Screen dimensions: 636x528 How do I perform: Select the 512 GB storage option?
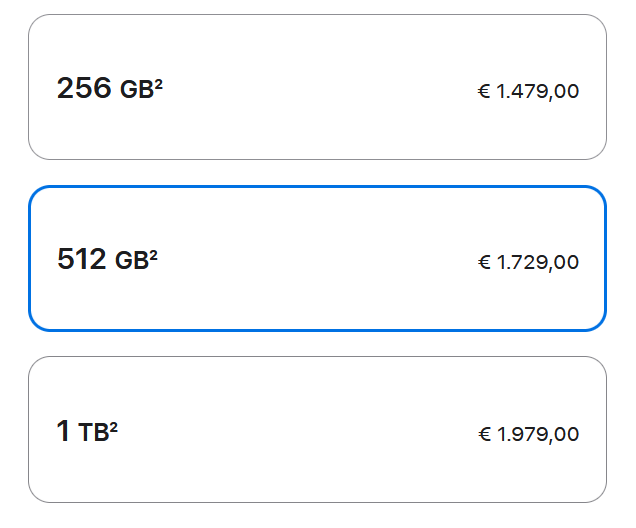[317, 258]
